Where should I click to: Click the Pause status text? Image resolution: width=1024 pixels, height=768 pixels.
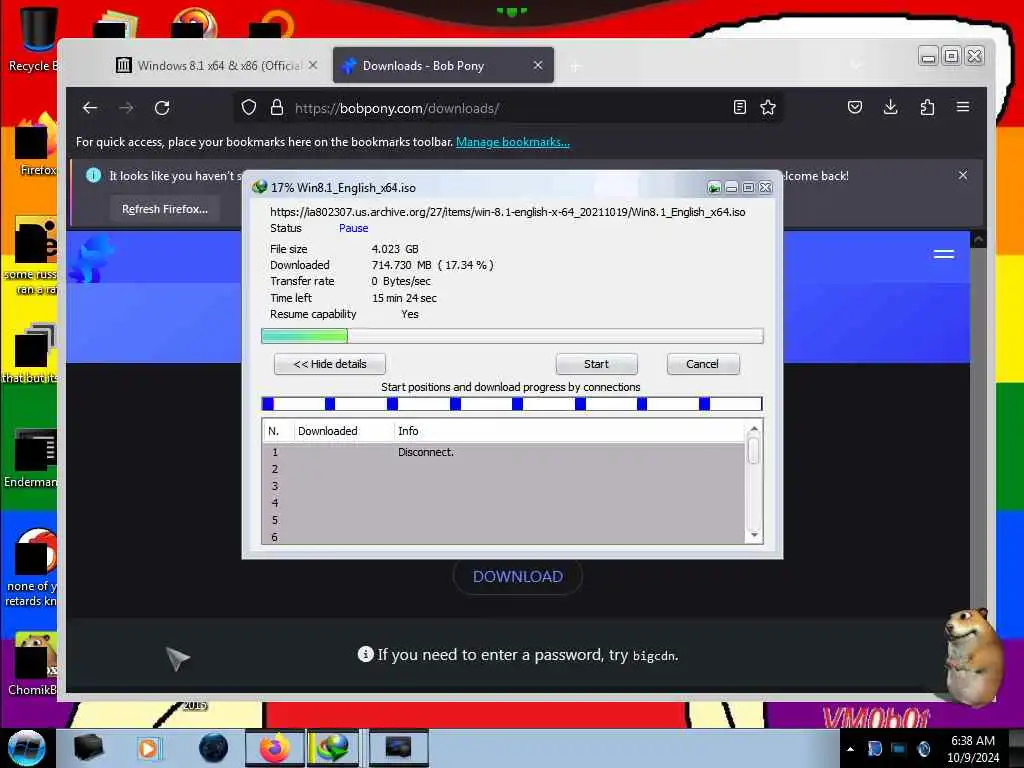(x=353, y=228)
